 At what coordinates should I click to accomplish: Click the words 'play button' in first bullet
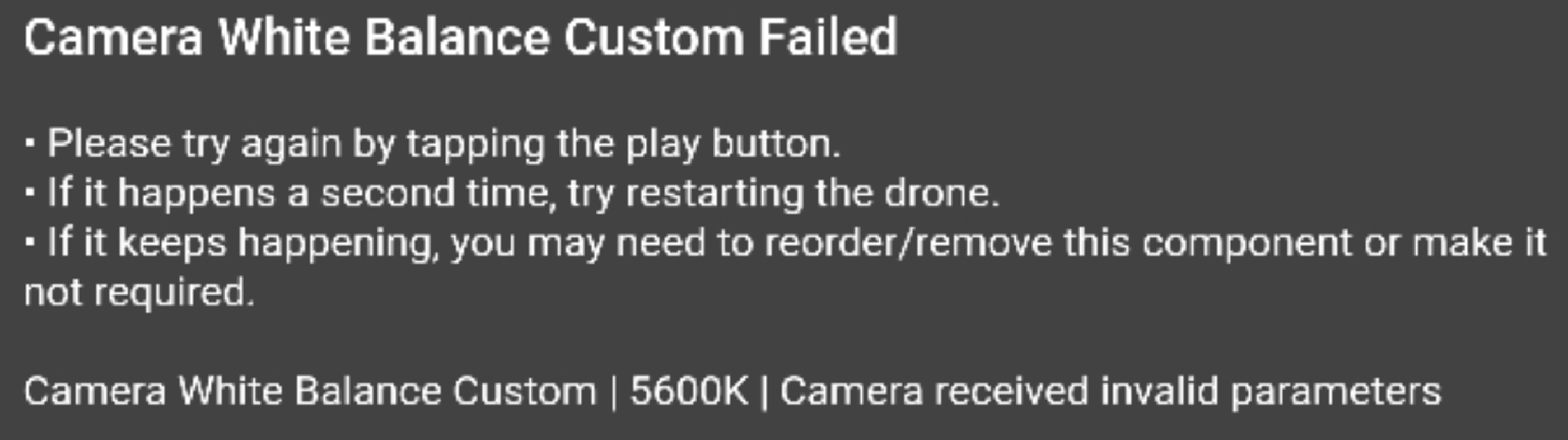tap(732, 144)
